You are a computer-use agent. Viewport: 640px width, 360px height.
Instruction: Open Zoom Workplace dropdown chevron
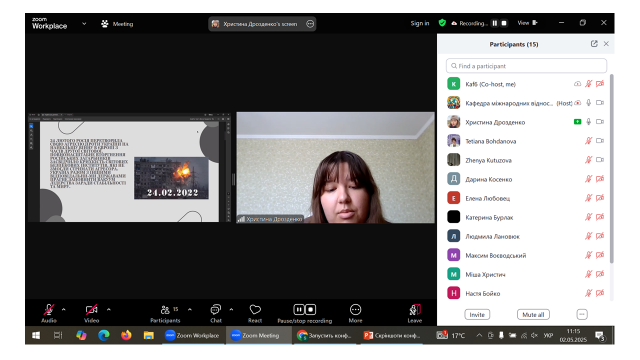(x=84, y=24)
